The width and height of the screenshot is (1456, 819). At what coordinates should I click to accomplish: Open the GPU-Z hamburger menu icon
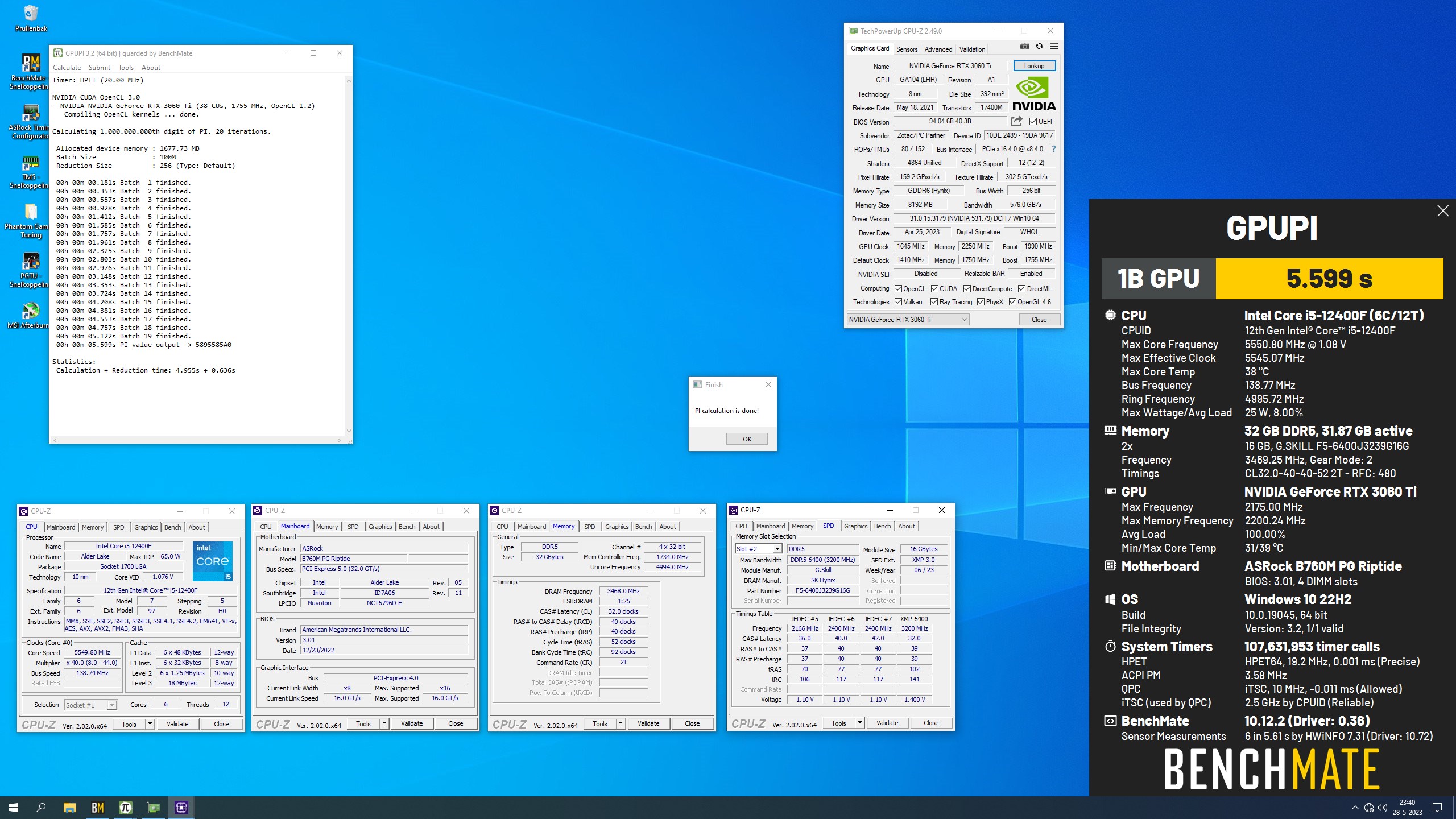(x=1054, y=46)
